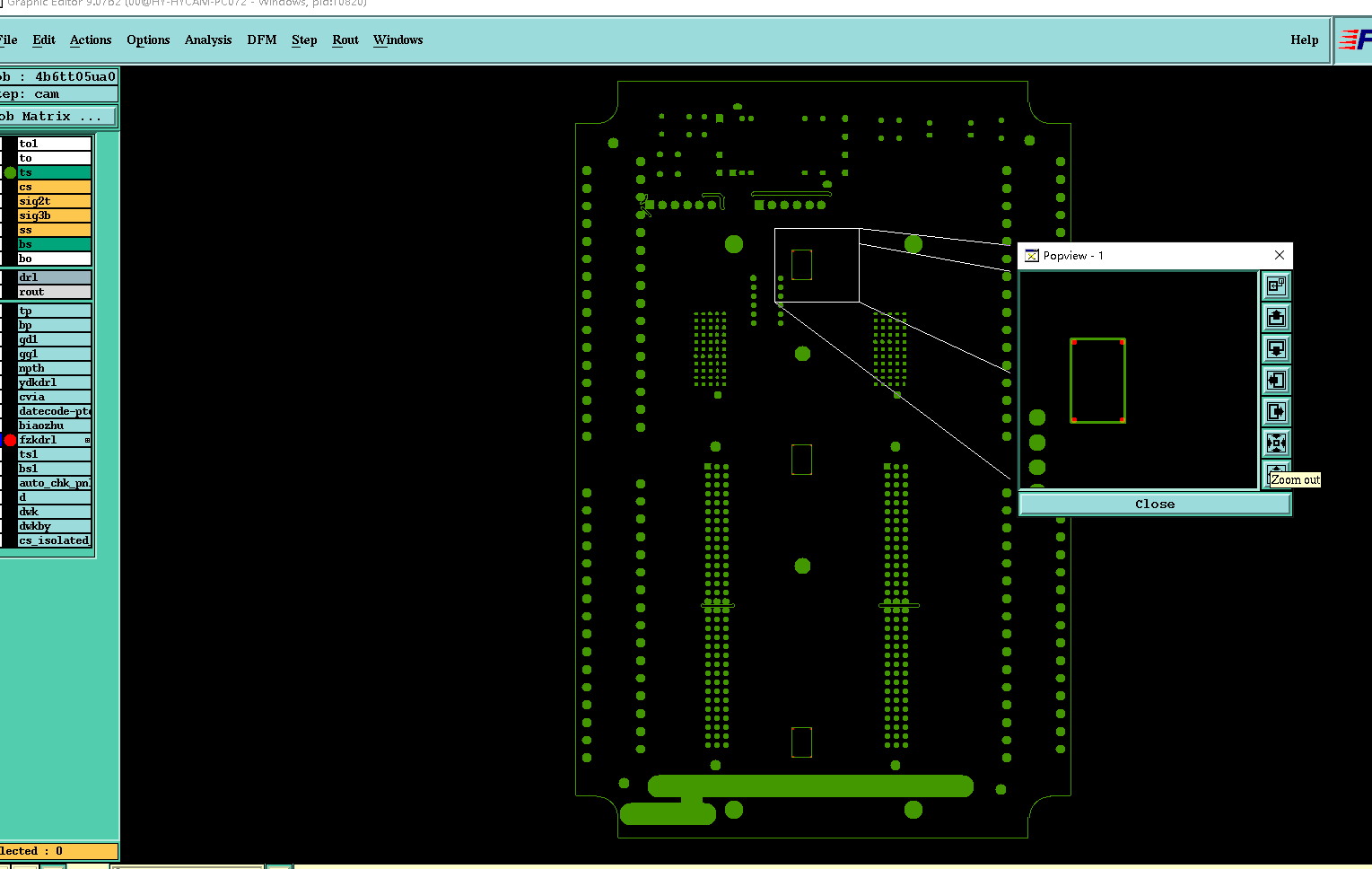Select the bp layer row

coord(55,325)
